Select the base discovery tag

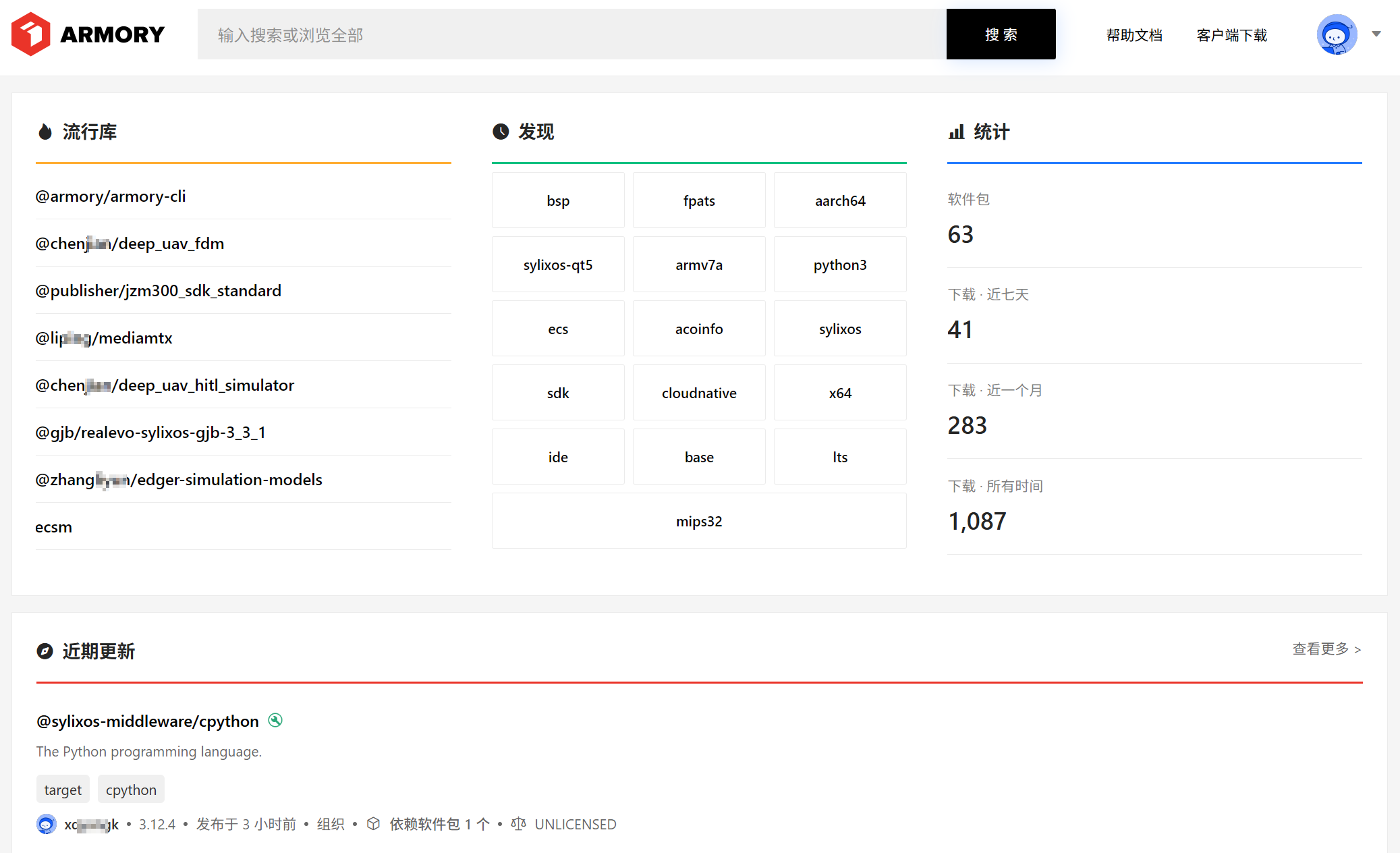(x=699, y=457)
